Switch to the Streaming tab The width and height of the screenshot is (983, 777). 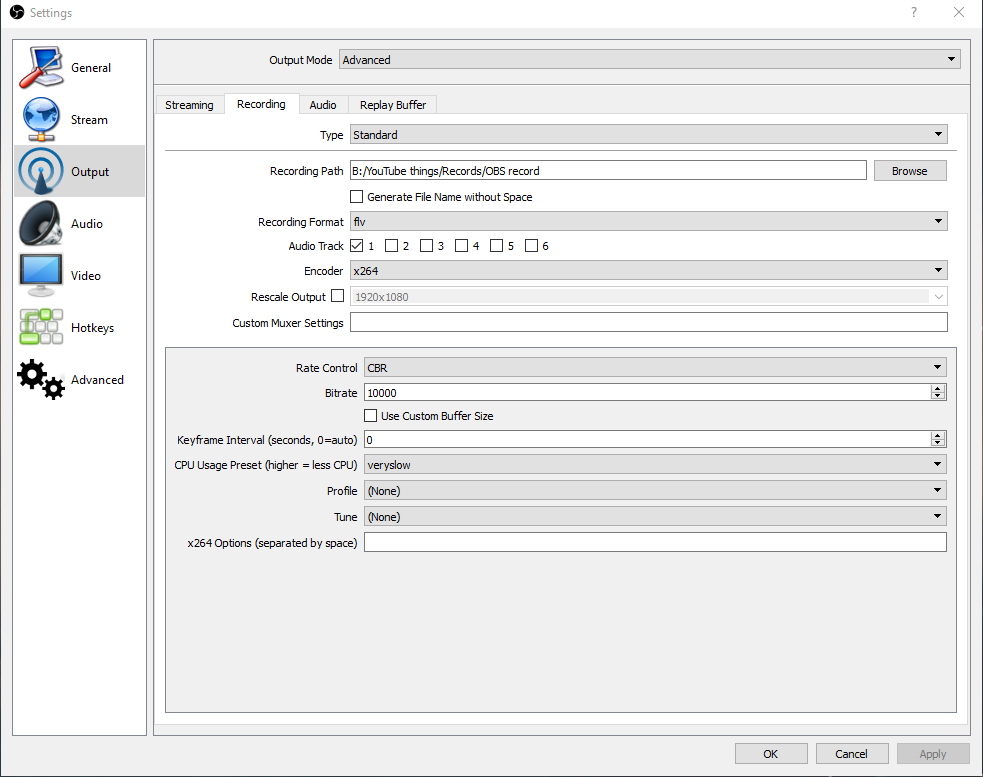click(x=189, y=105)
